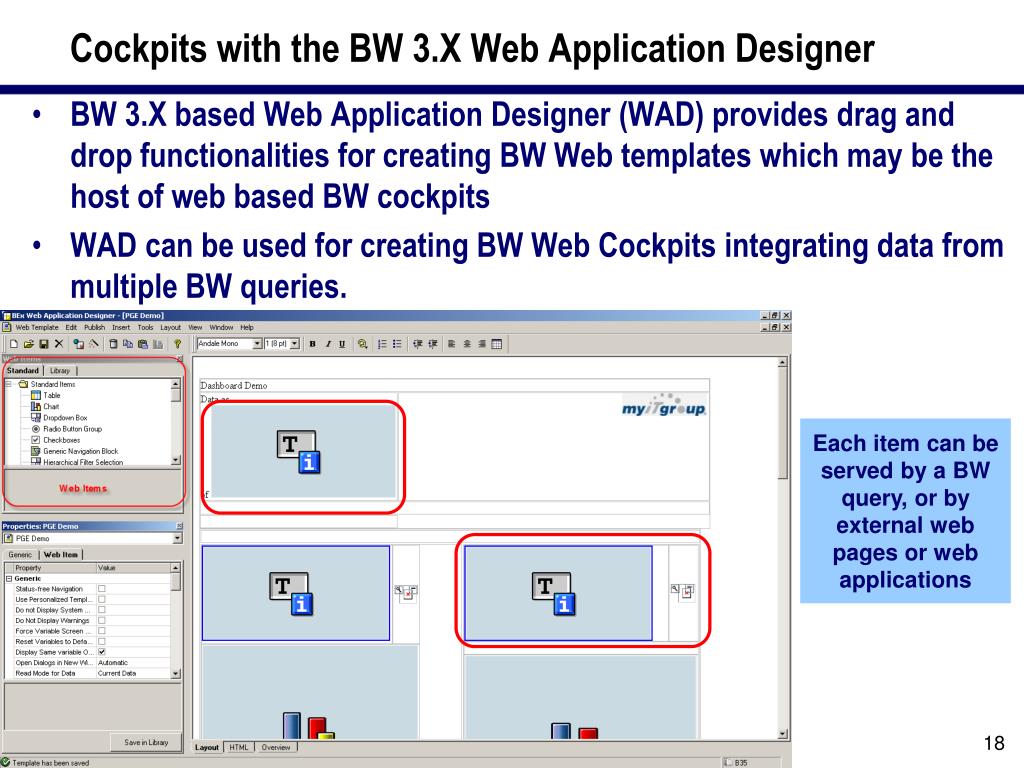Untick the Display Same variable checkbox

(102, 652)
